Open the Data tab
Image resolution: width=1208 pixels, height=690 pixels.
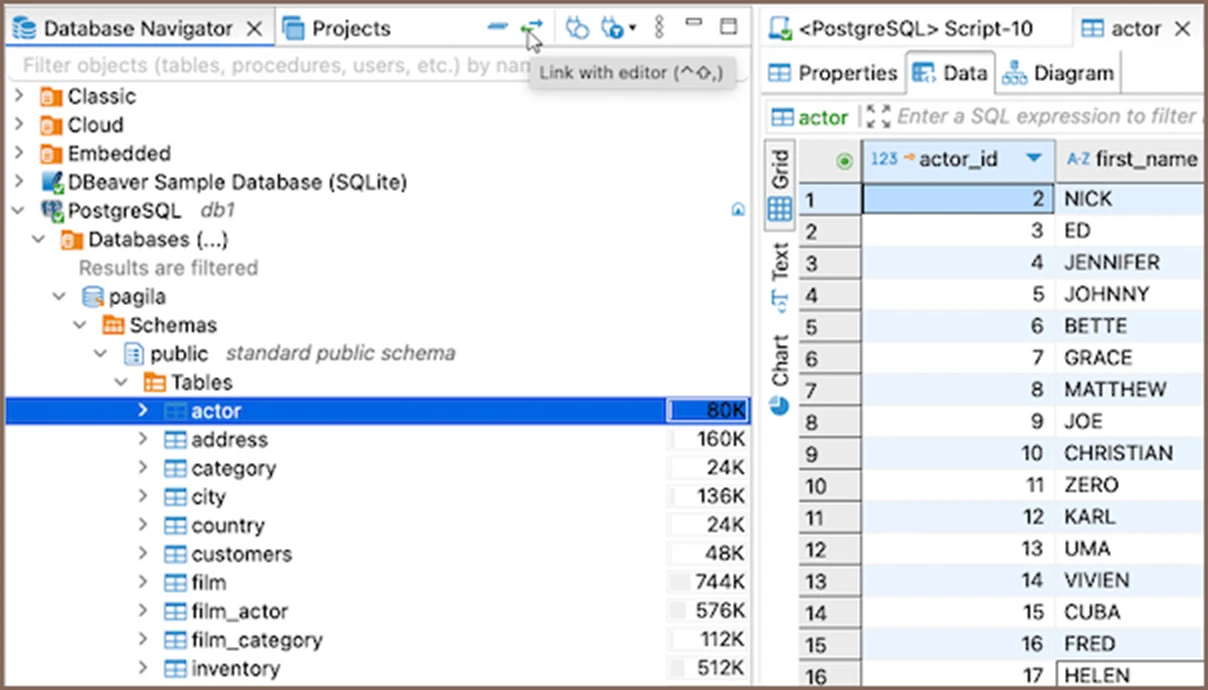pyautogui.click(x=951, y=73)
